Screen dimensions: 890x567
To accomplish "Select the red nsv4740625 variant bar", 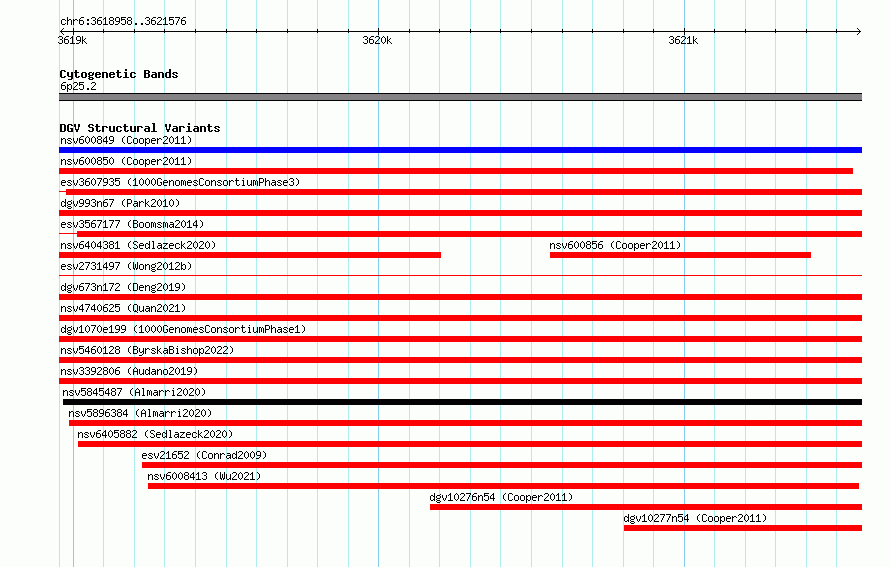I will (460, 318).
